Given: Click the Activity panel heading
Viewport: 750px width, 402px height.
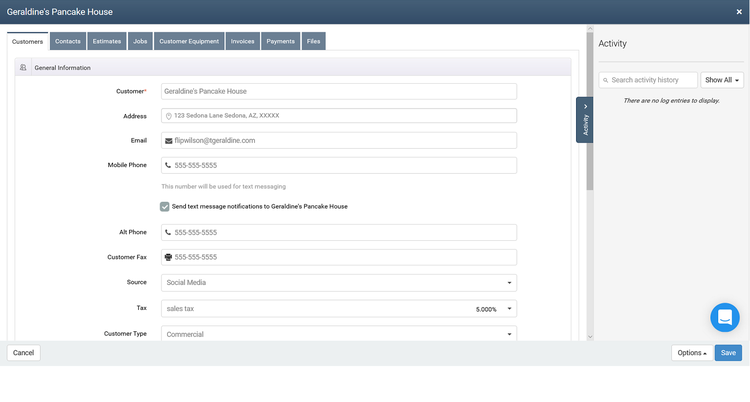Looking at the screenshot, I should point(612,44).
